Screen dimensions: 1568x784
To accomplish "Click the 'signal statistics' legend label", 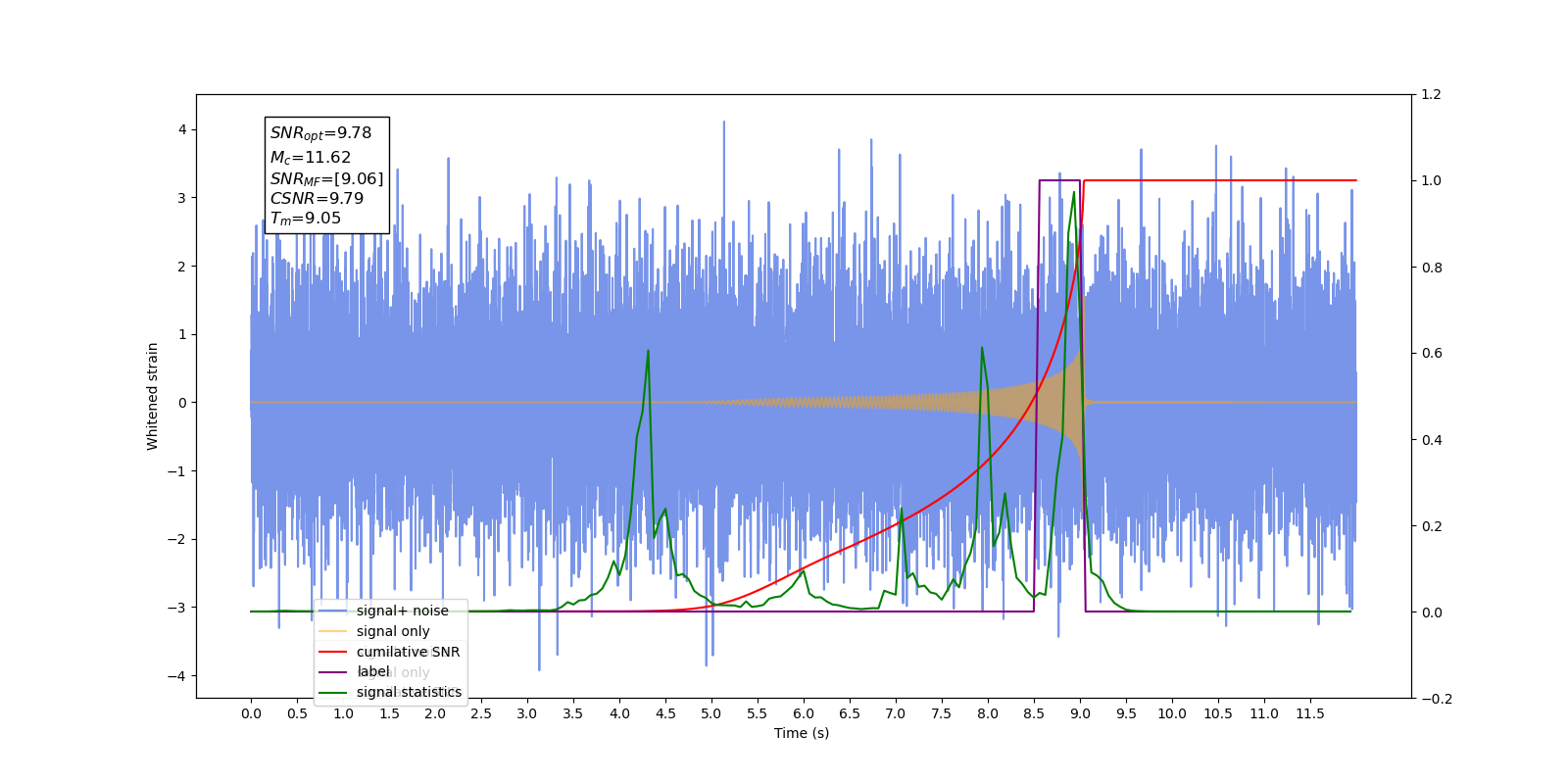I will point(409,692).
